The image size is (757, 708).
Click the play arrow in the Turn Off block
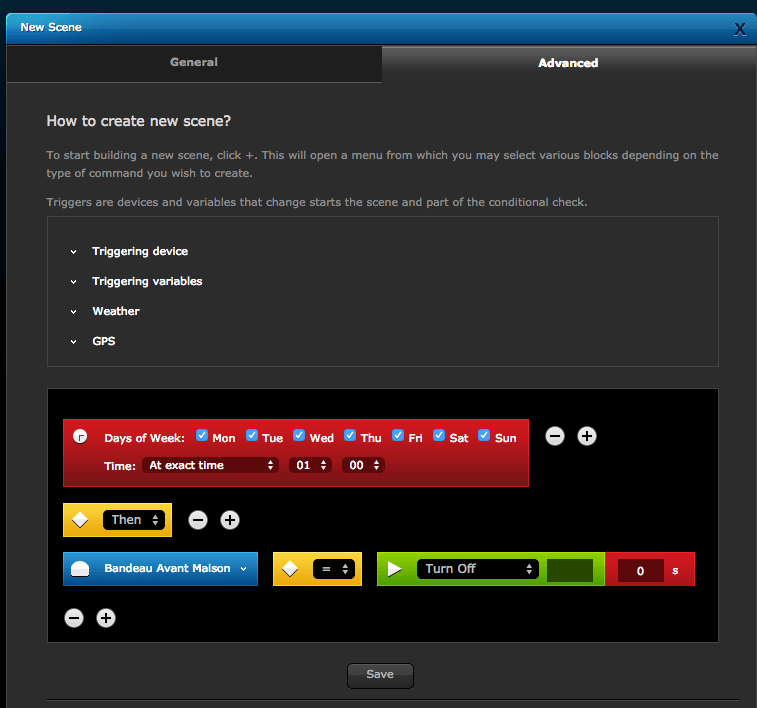click(394, 569)
